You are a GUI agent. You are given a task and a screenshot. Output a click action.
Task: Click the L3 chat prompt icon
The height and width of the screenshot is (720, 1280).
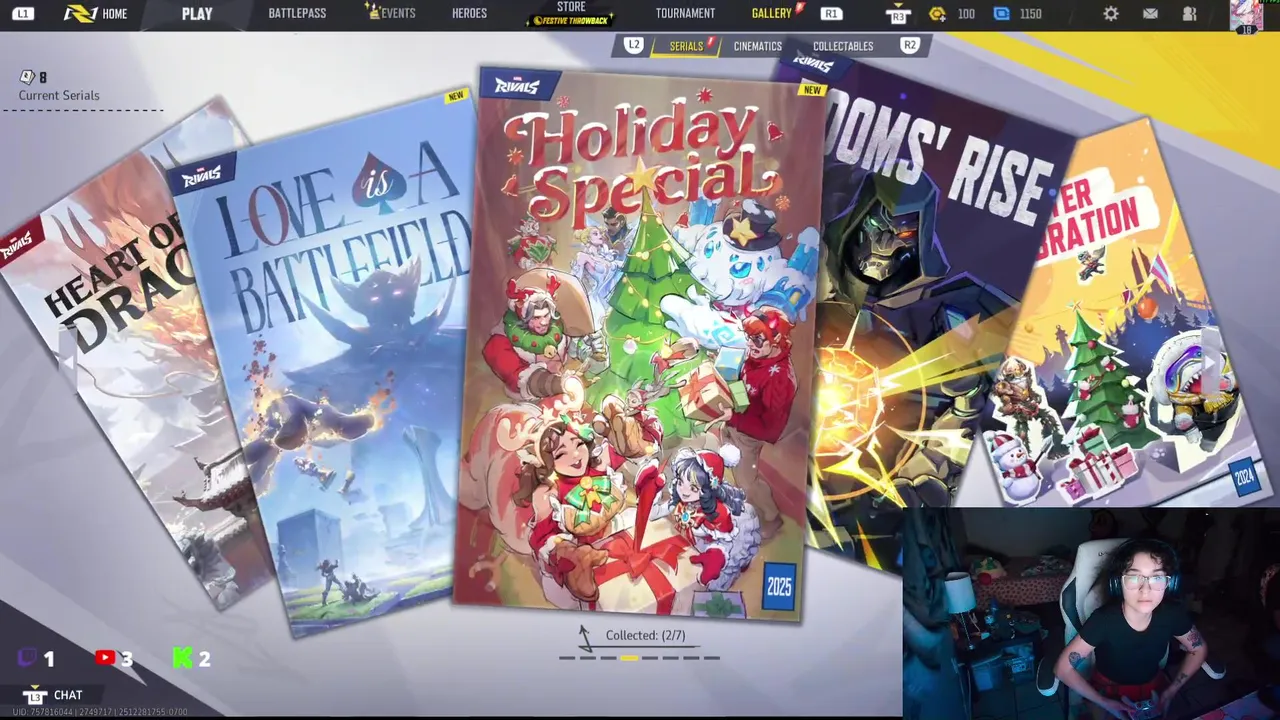pyautogui.click(x=35, y=696)
